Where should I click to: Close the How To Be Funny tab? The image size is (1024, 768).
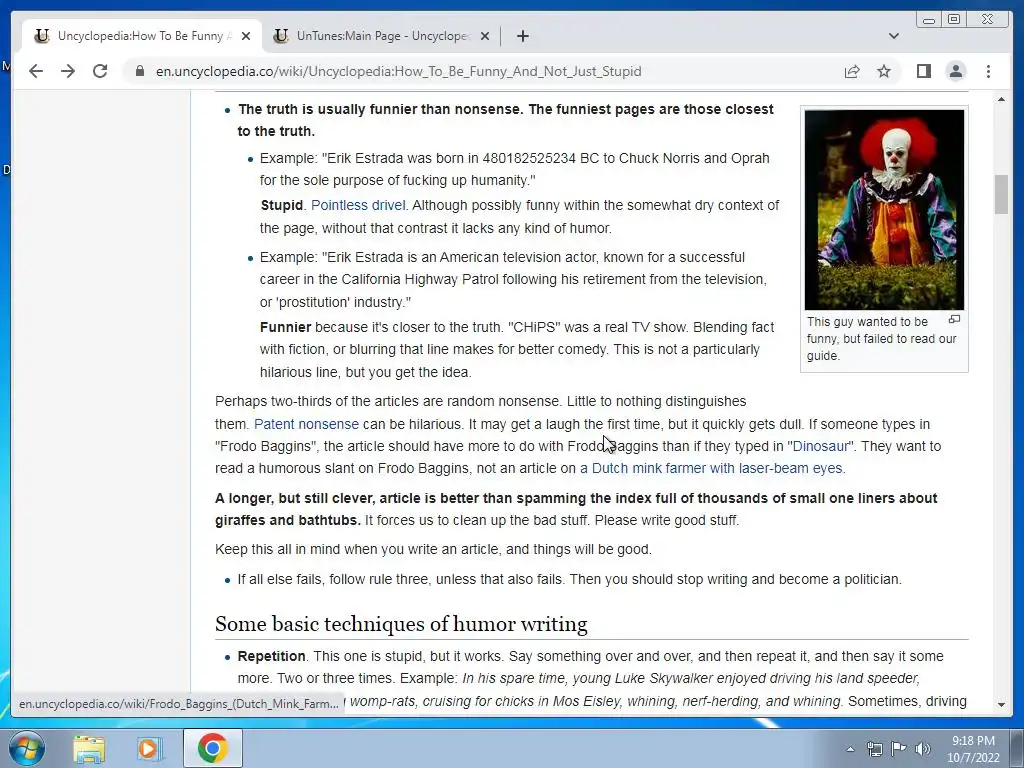click(x=246, y=36)
